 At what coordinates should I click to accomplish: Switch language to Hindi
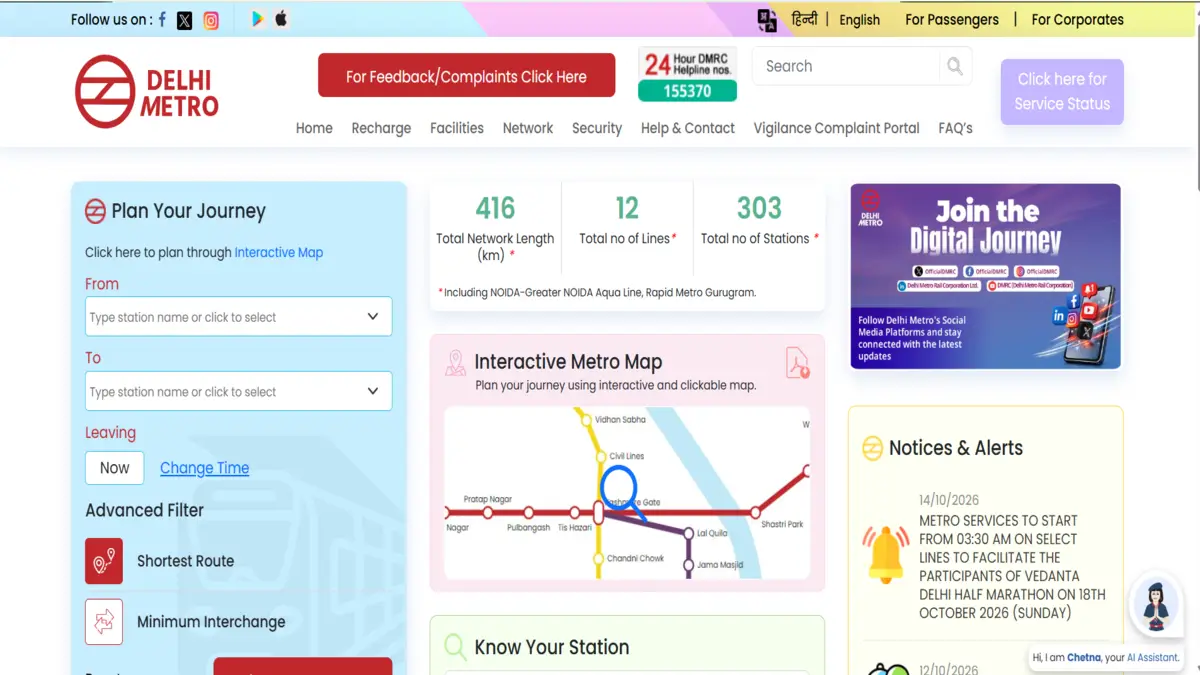pos(804,19)
